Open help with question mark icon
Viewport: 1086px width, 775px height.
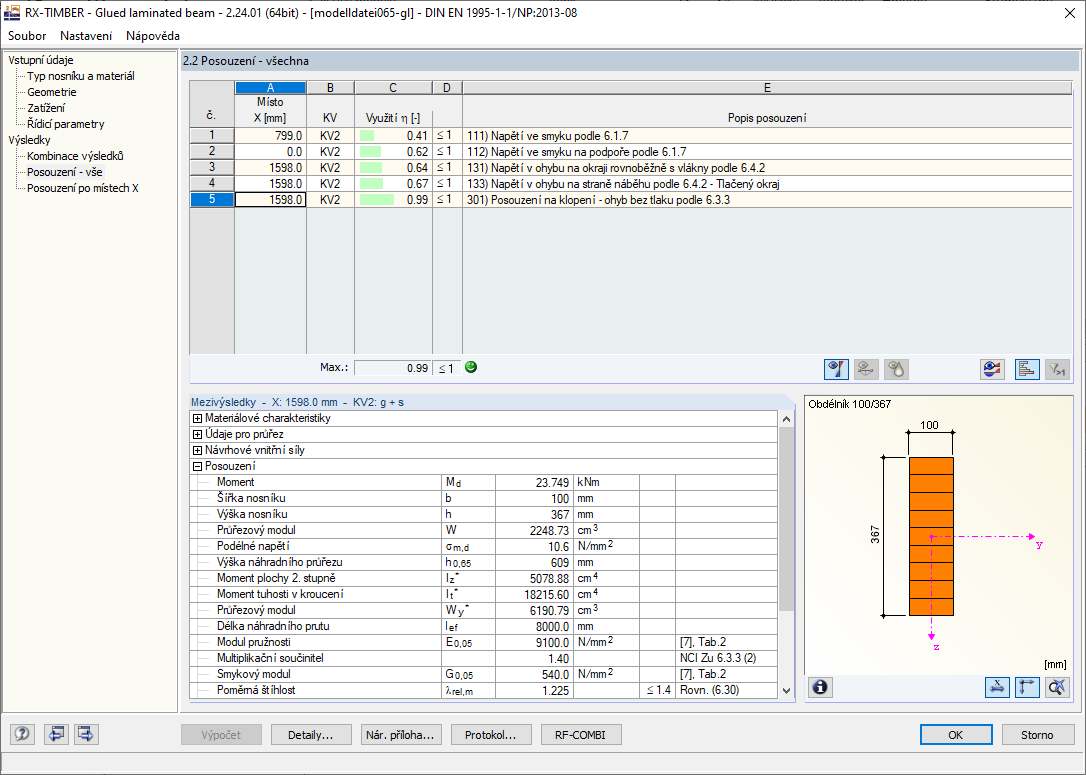[22, 734]
